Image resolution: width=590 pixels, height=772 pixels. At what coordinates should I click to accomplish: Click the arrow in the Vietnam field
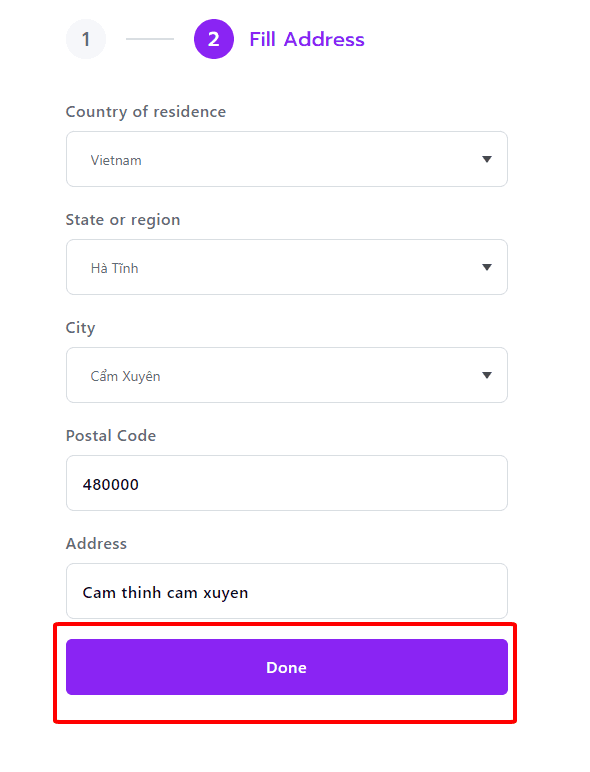pos(487,159)
